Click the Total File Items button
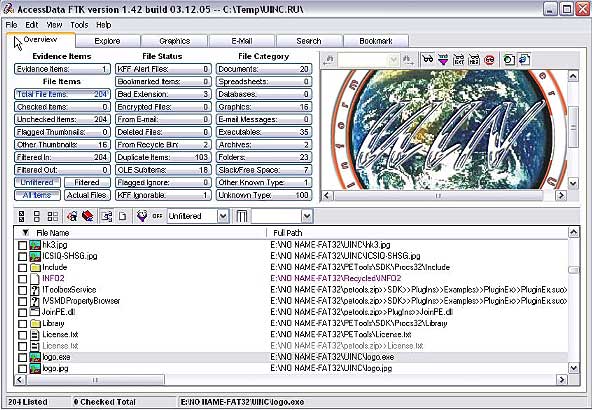The height and width of the screenshot is (410, 592). pos(62,94)
